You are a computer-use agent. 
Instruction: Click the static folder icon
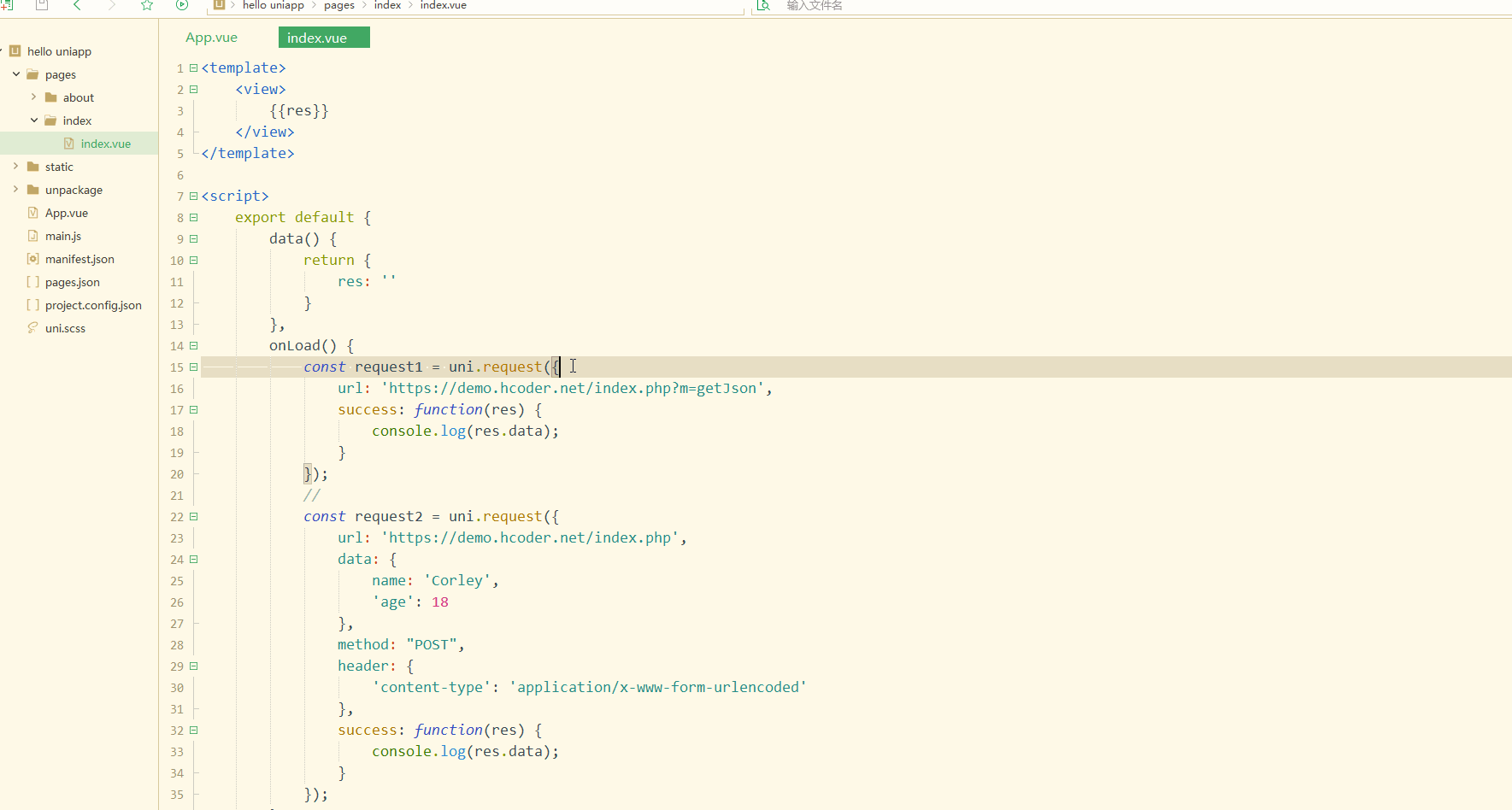coord(32,167)
